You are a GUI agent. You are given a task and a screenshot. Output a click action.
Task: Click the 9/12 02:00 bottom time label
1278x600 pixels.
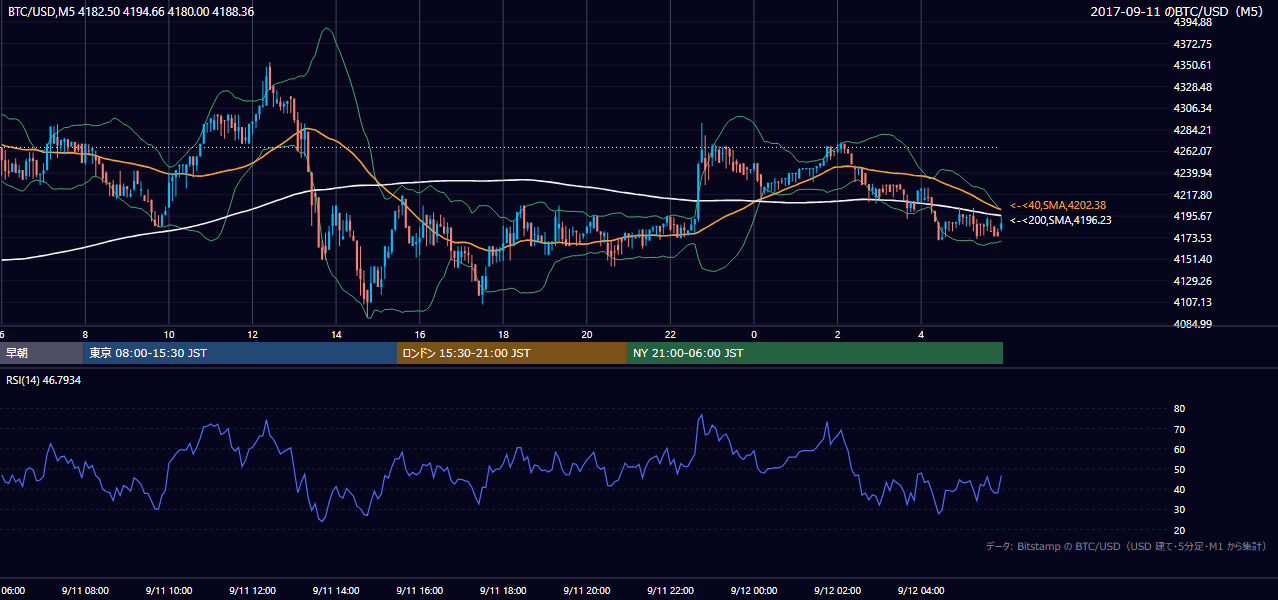[837, 590]
